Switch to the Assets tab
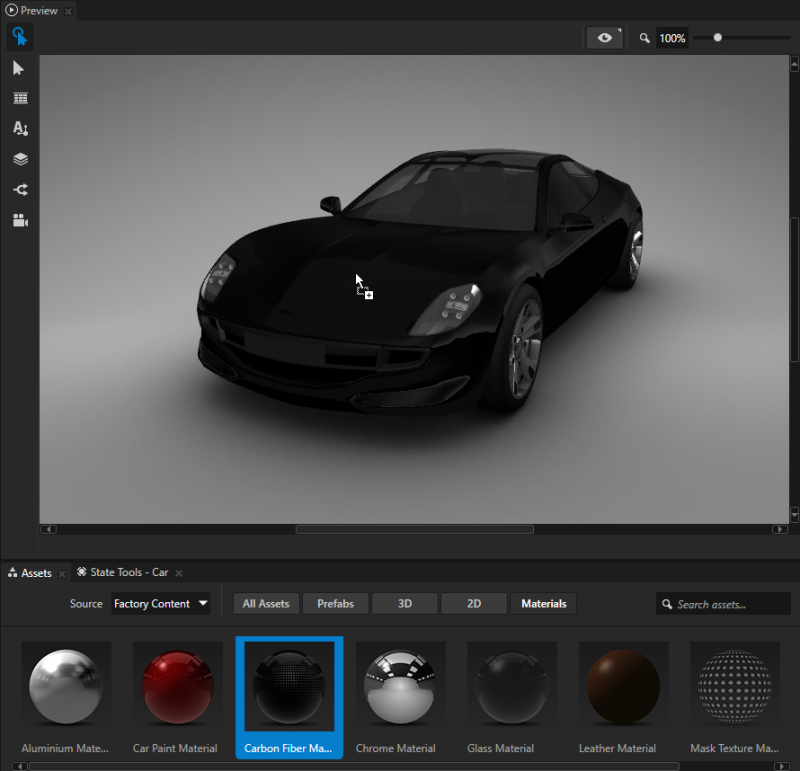 coord(36,573)
